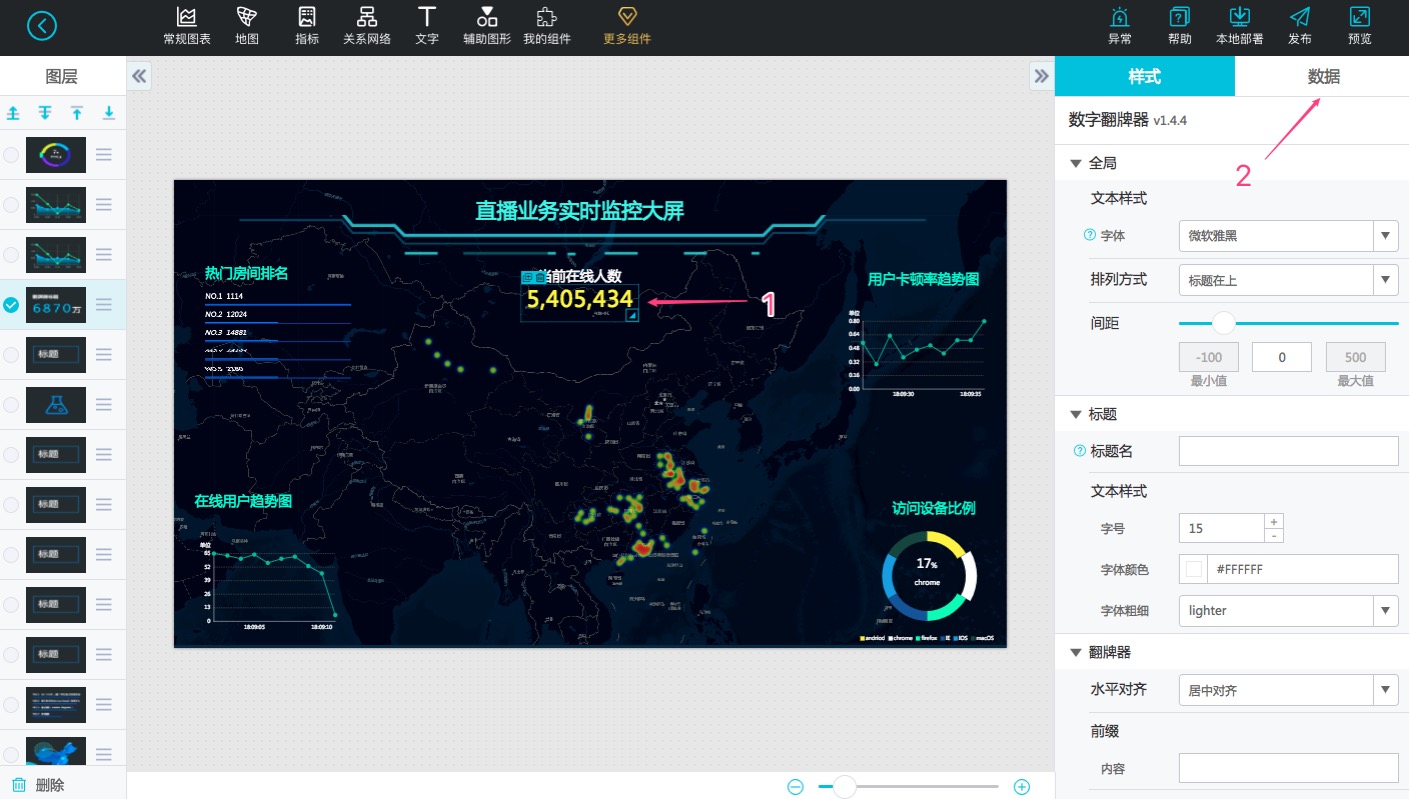1410x799 pixels.
Task: Uncheck the 6870万 layer checkbox
Action: pyautogui.click(x=11, y=305)
